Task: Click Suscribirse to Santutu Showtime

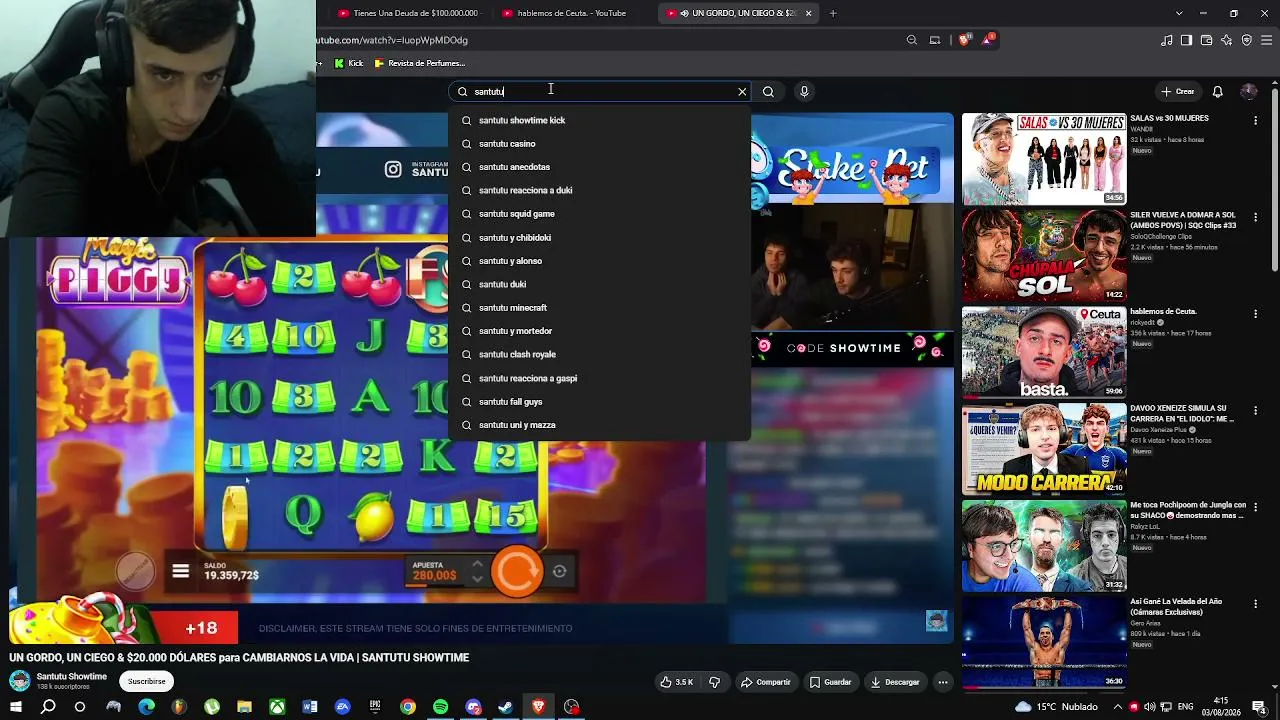Action: click(146, 681)
